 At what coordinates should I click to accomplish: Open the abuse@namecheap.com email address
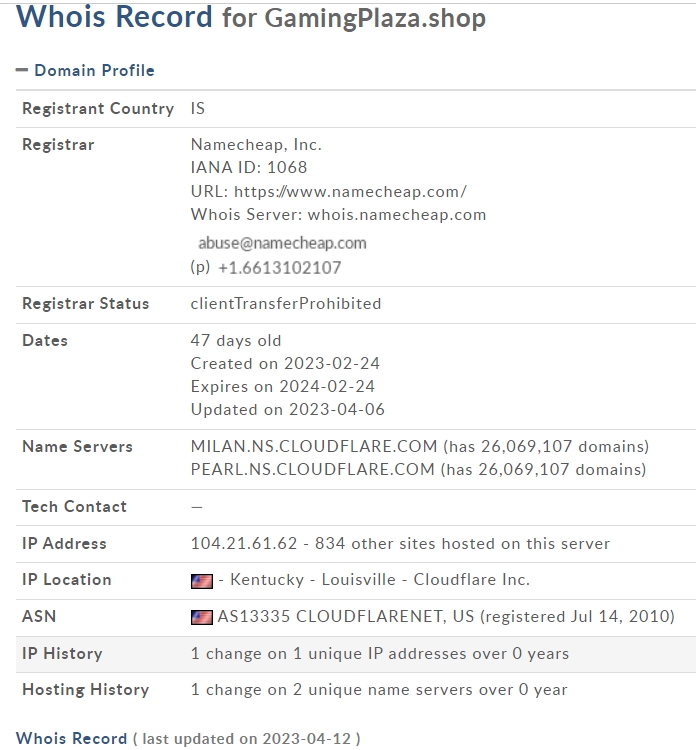click(x=282, y=243)
